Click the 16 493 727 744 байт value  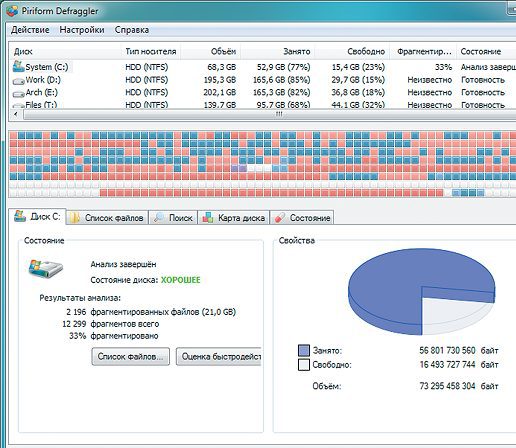459,365
